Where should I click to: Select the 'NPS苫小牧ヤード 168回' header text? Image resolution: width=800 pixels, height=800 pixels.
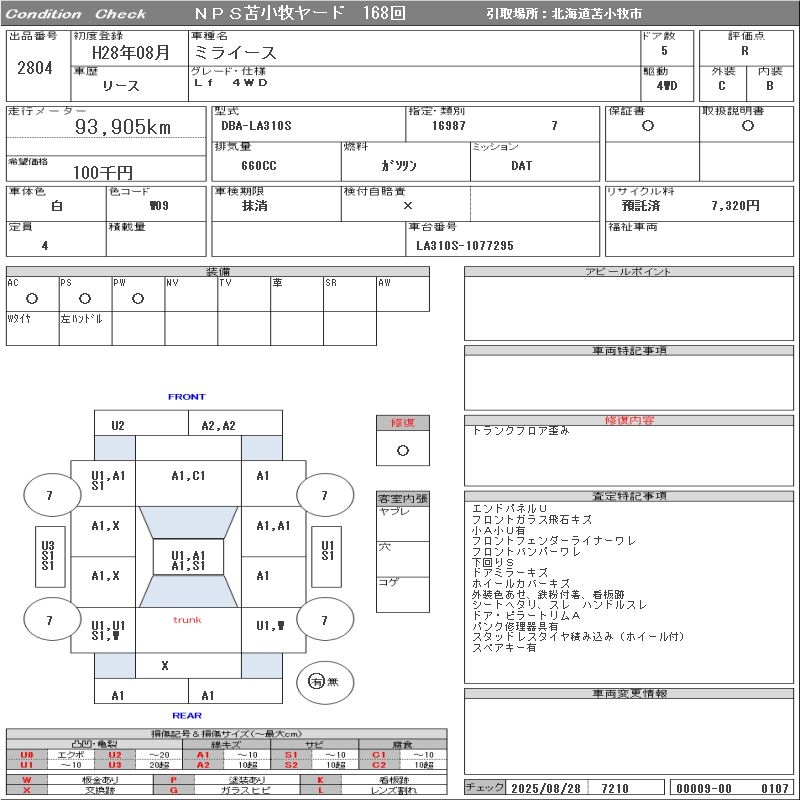(300, 13)
